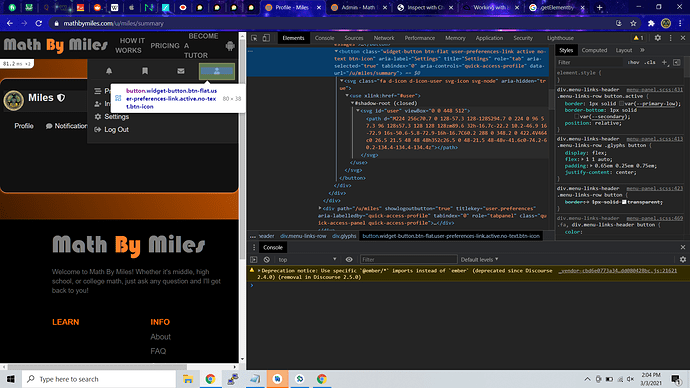The image size is (690, 388).
Task: Switch to the Sources tab
Action: tap(354, 38)
